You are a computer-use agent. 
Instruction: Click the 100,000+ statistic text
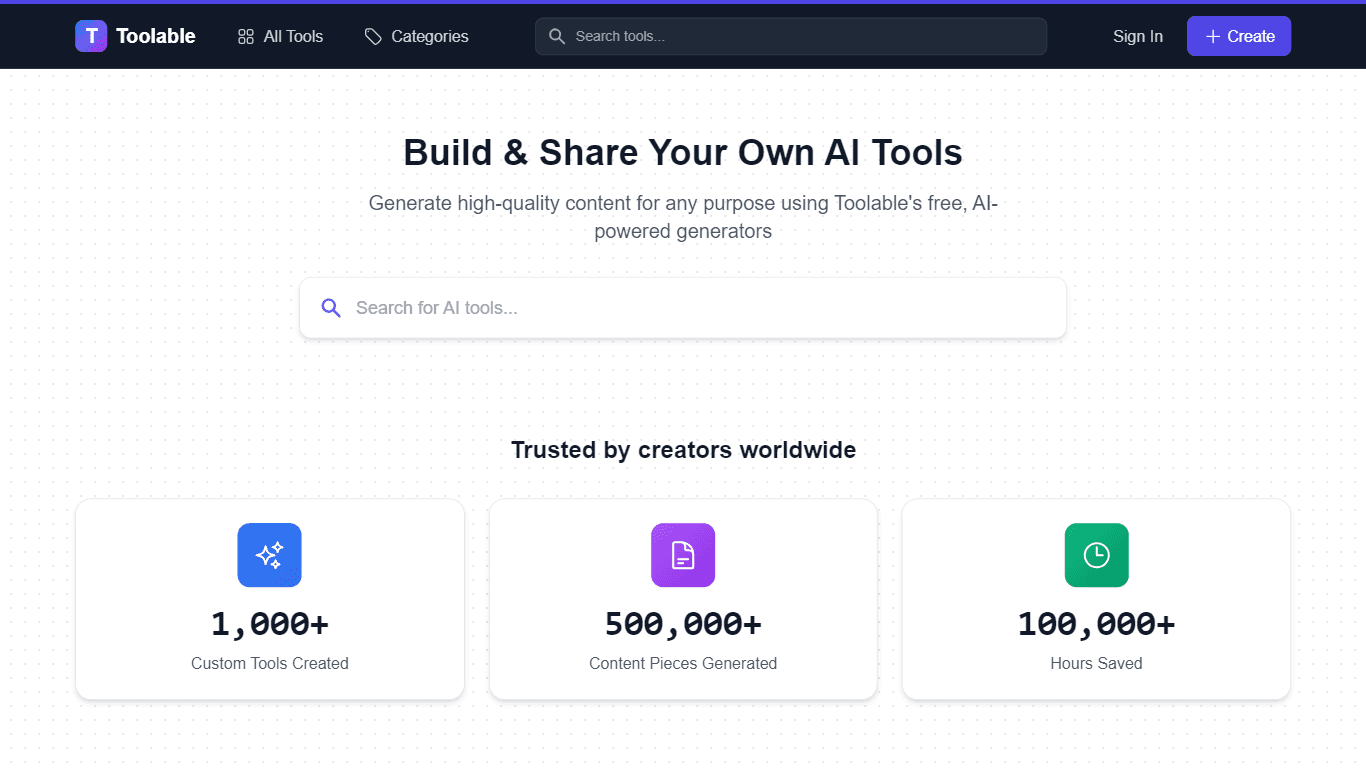(x=1096, y=624)
